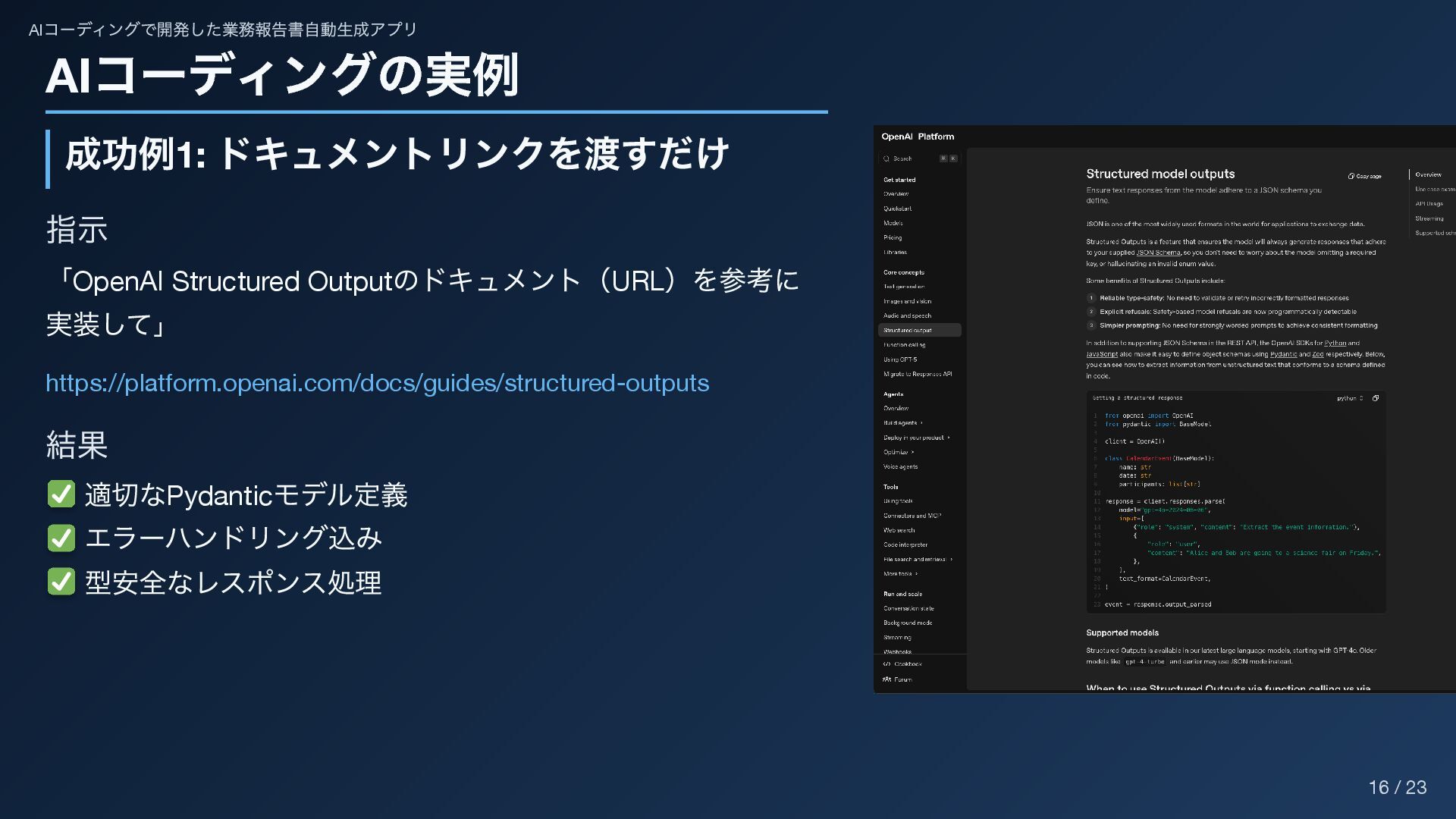Viewport: 1456px width, 819px height.
Task: Click the Pydantic link in the docs text
Action: click(1283, 354)
